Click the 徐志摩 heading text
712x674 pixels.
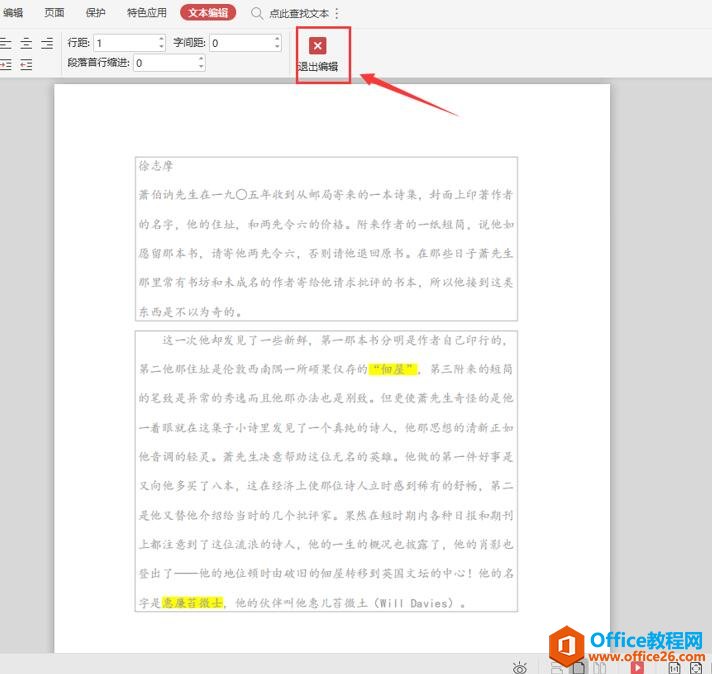pos(156,166)
